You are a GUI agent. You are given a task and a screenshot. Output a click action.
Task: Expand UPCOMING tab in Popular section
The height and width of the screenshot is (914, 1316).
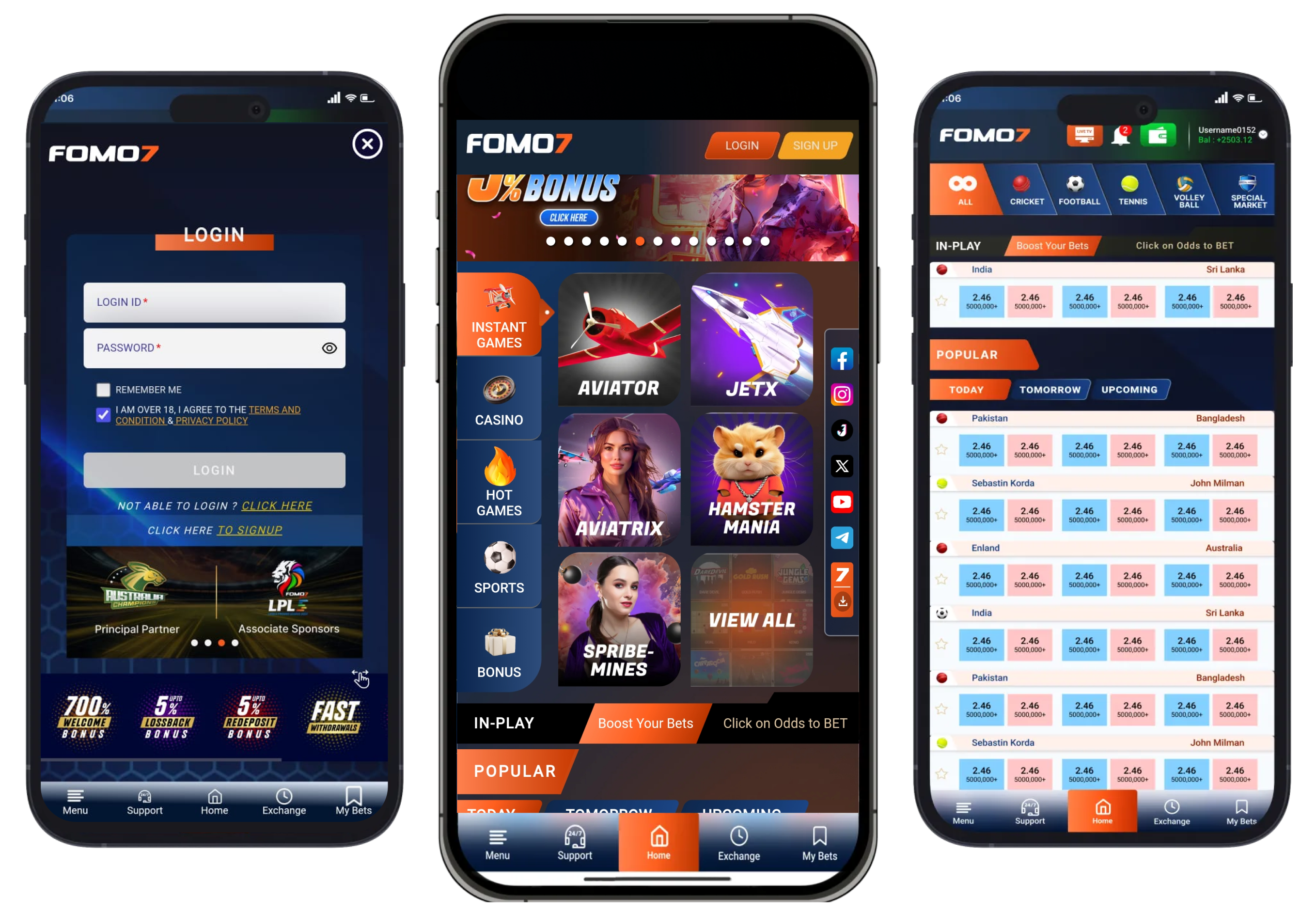coord(1128,389)
